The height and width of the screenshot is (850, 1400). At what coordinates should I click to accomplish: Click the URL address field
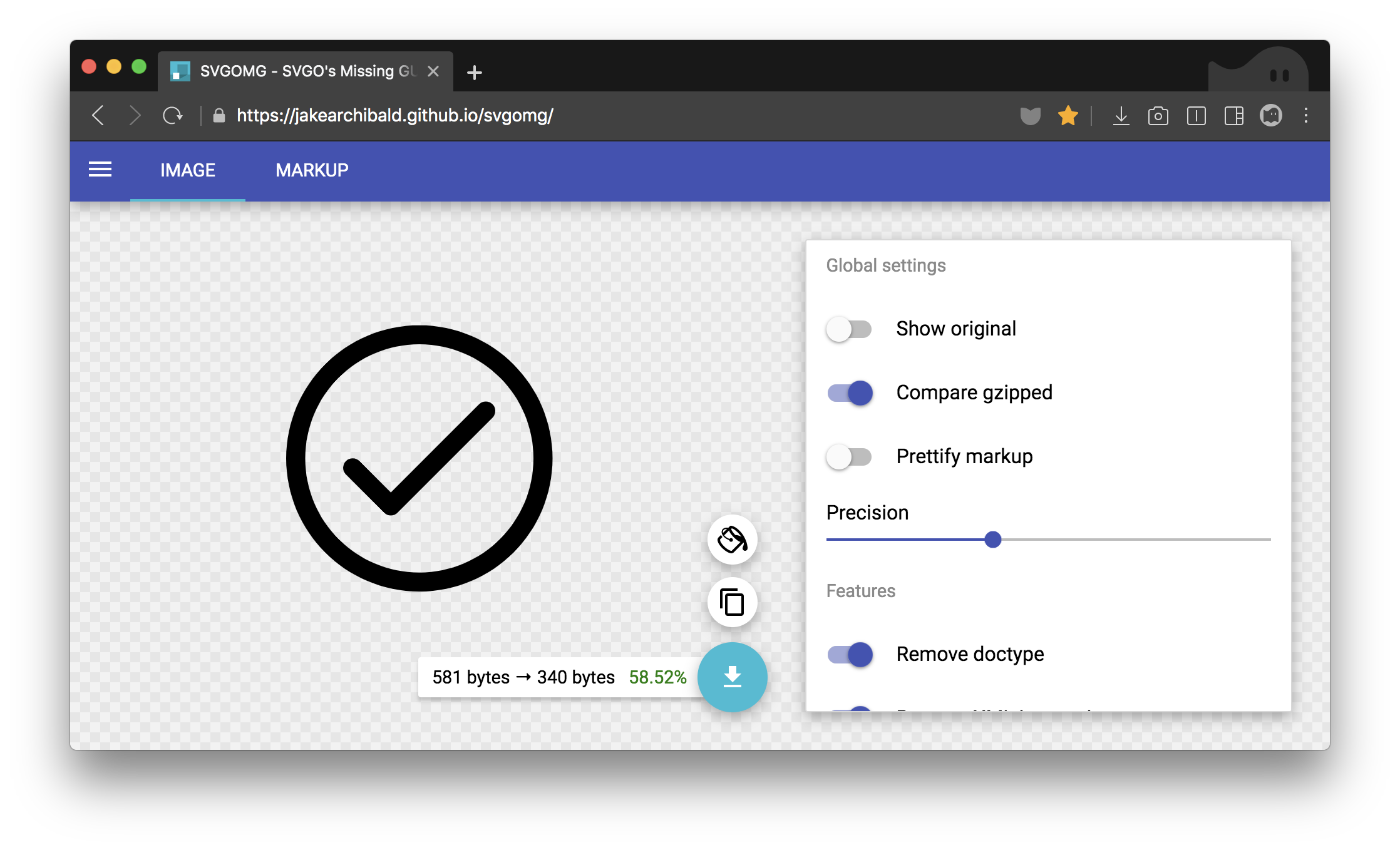tap(394, 116)
